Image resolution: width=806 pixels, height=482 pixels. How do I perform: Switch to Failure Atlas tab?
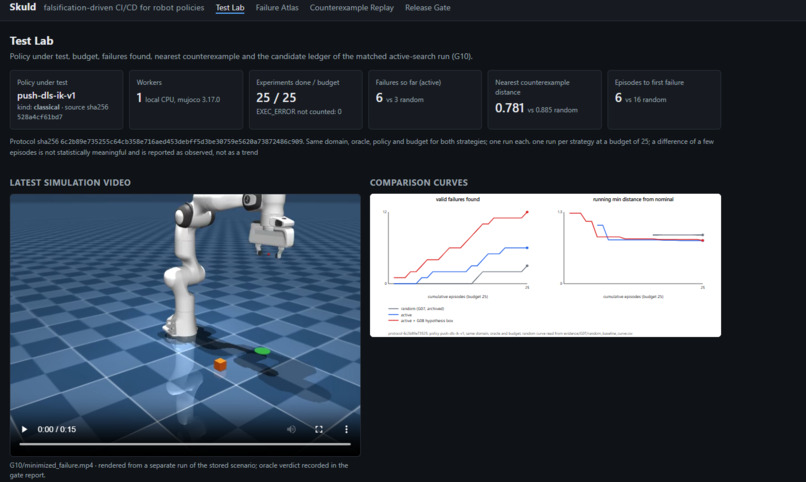coord(277,8)
